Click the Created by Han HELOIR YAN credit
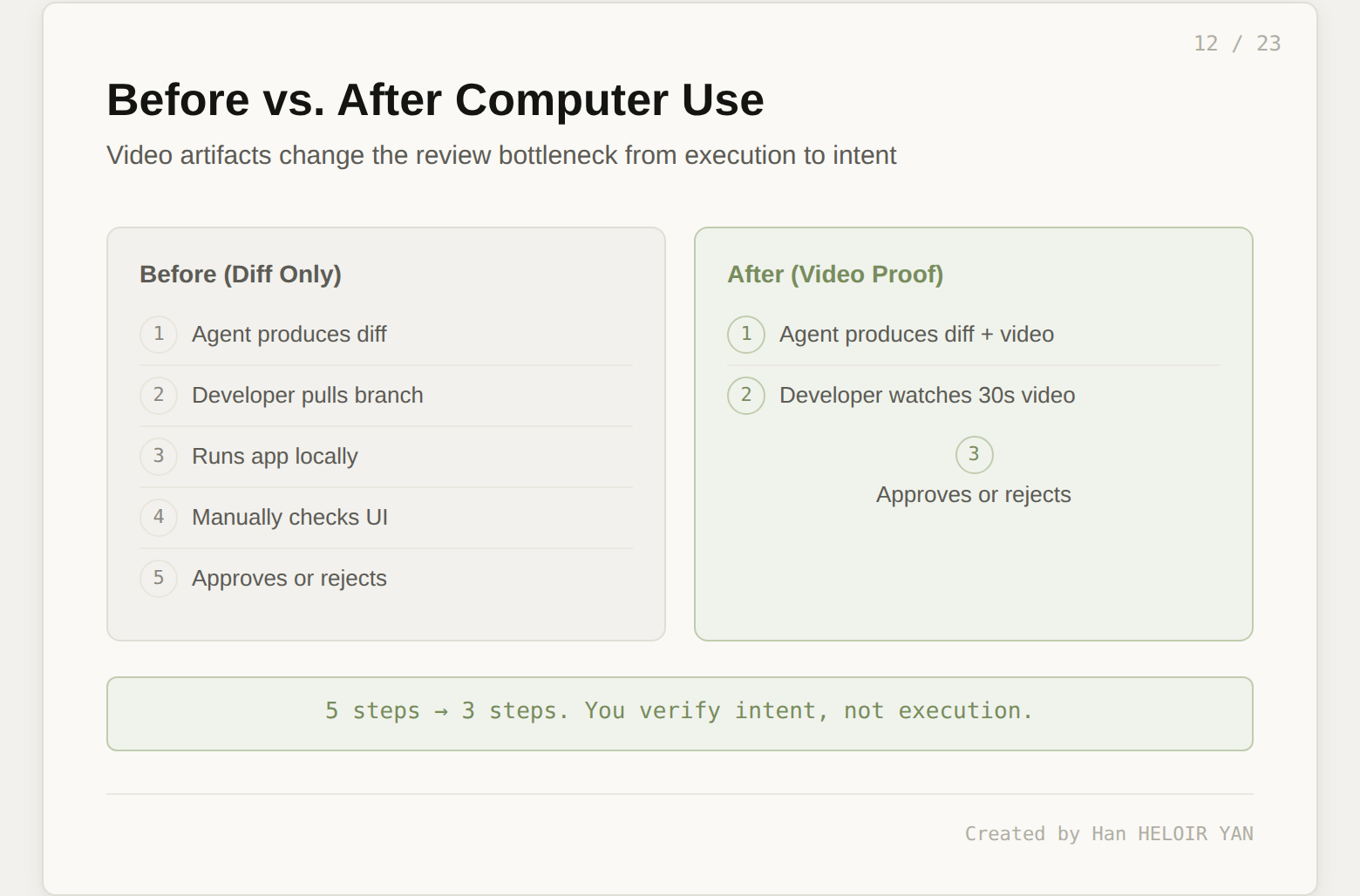 coord(1108,834)
